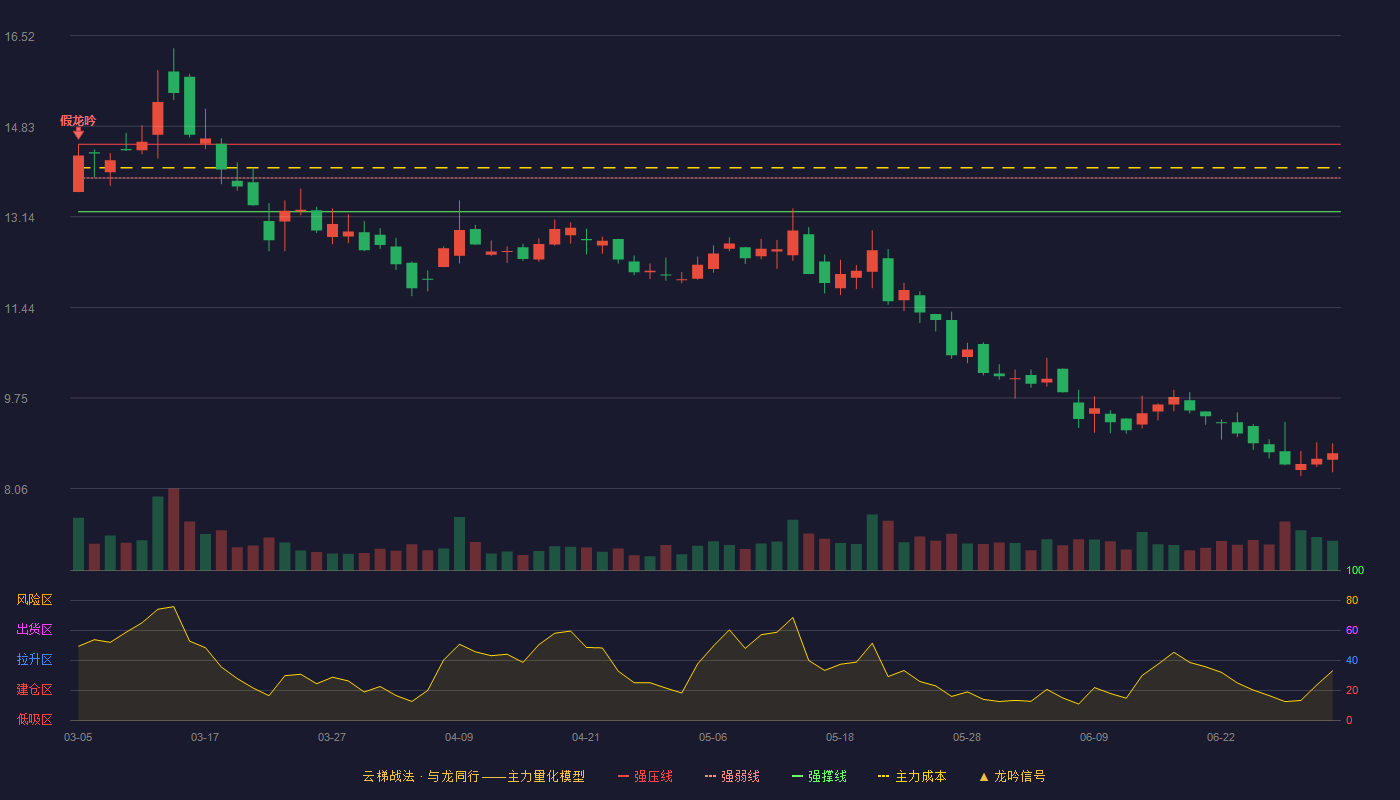The width and height of the screenshot is (1400, 800).
Task: Click the orange 80 indicator scale label
Action: point(1352,600)
